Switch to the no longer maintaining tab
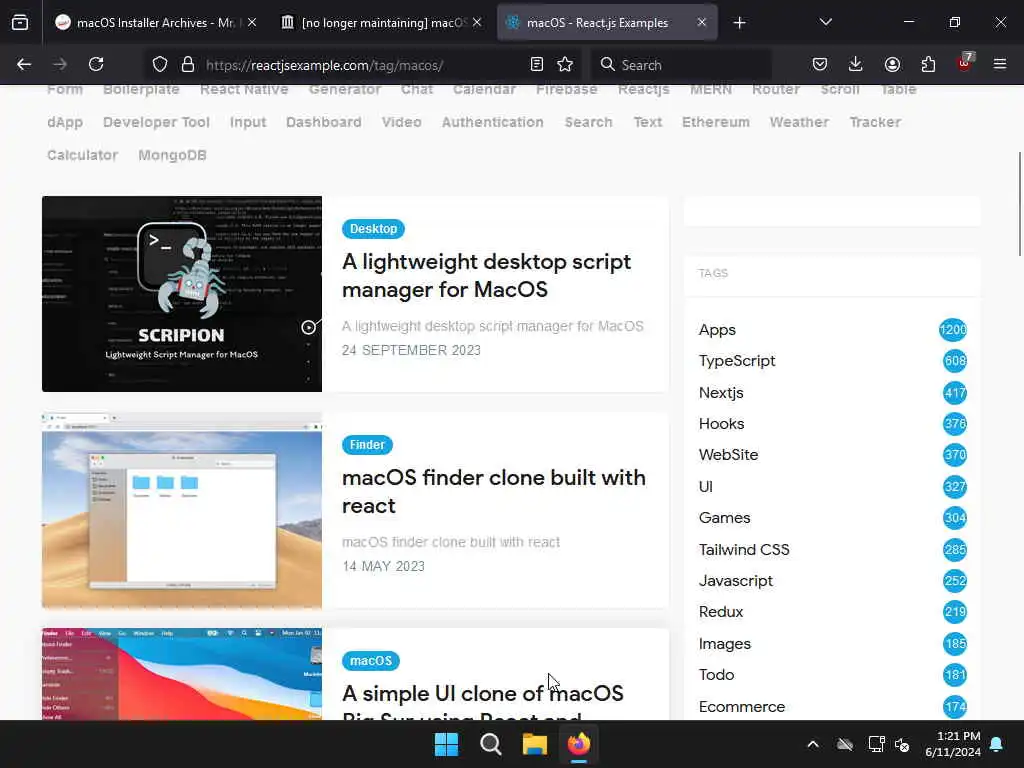 [x=382, y=23]
